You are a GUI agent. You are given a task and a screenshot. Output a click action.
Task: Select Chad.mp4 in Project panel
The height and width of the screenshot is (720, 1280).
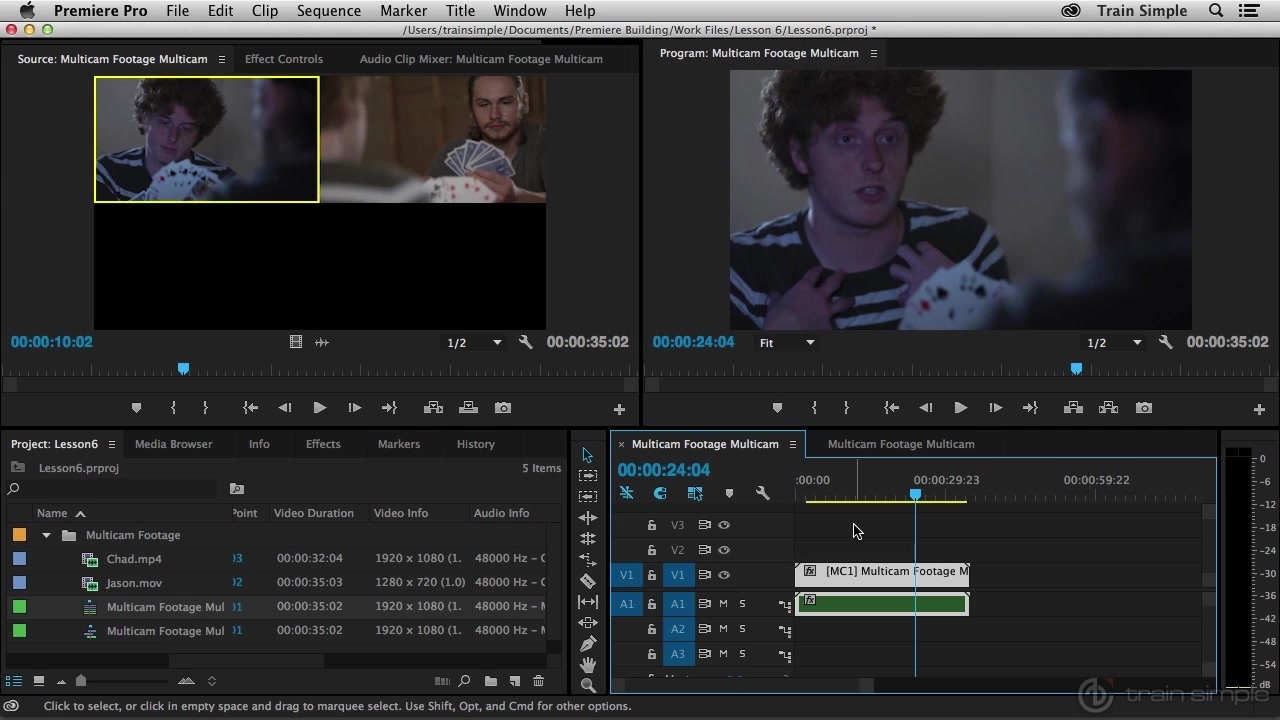[x=134, y=559]
